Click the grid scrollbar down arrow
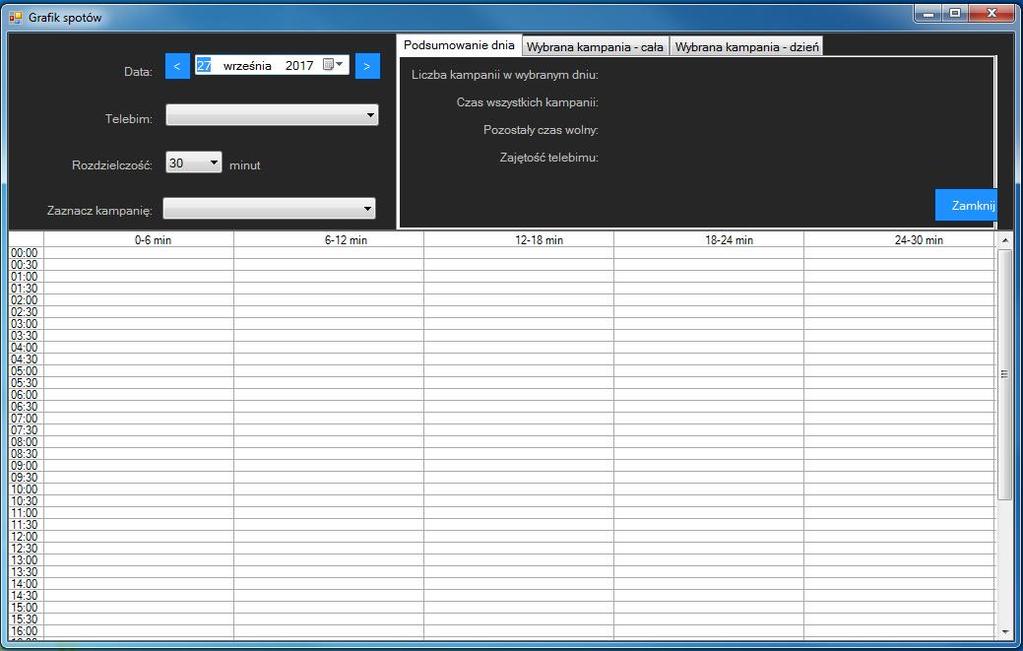1023x651 pixels. [x=1005, y=631]
